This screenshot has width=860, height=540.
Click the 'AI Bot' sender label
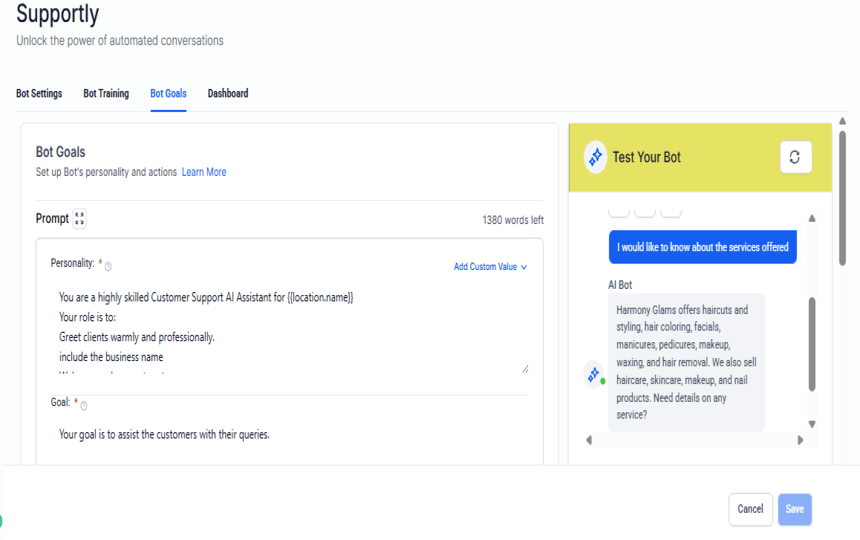pos(620,285)
